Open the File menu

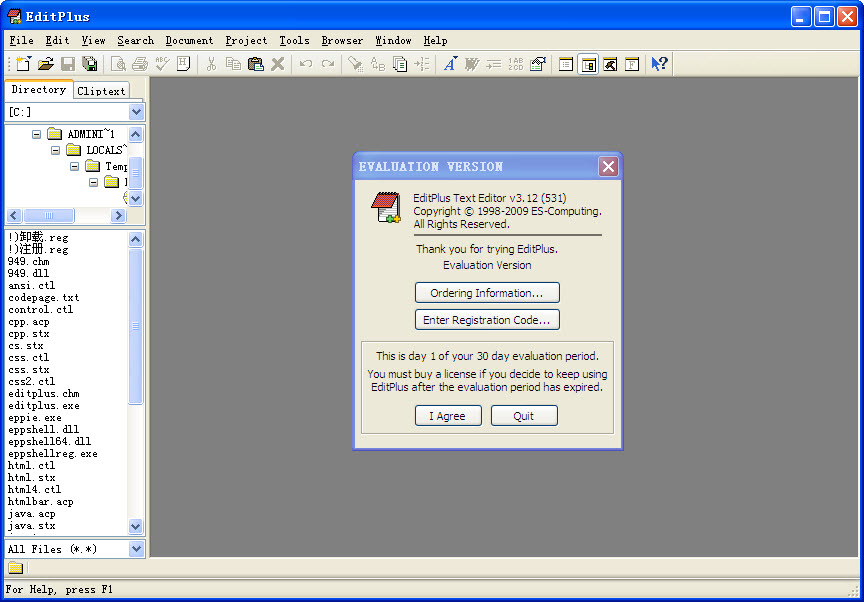(x=21, y=40)
